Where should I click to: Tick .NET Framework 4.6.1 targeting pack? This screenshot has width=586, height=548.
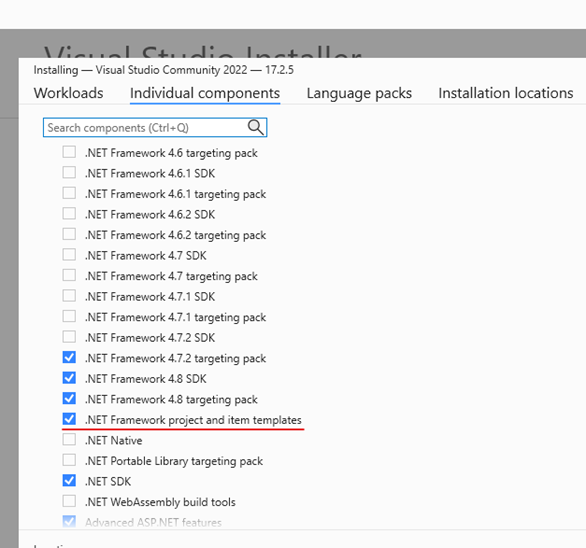tap(69, 193)
